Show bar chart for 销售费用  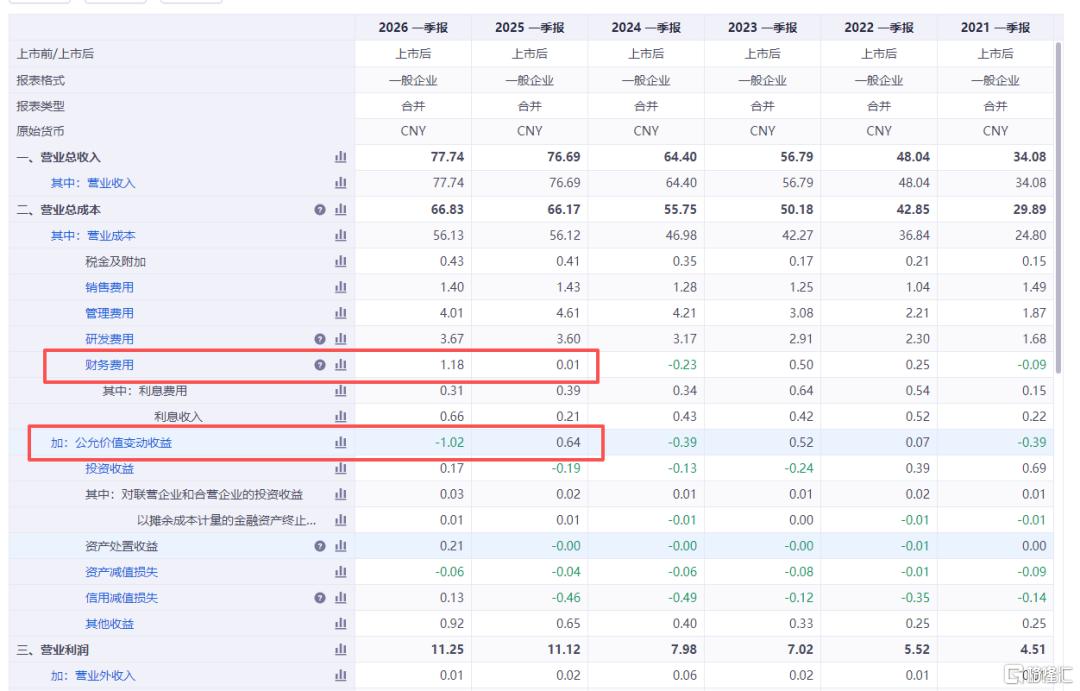[x=340, y=287]
